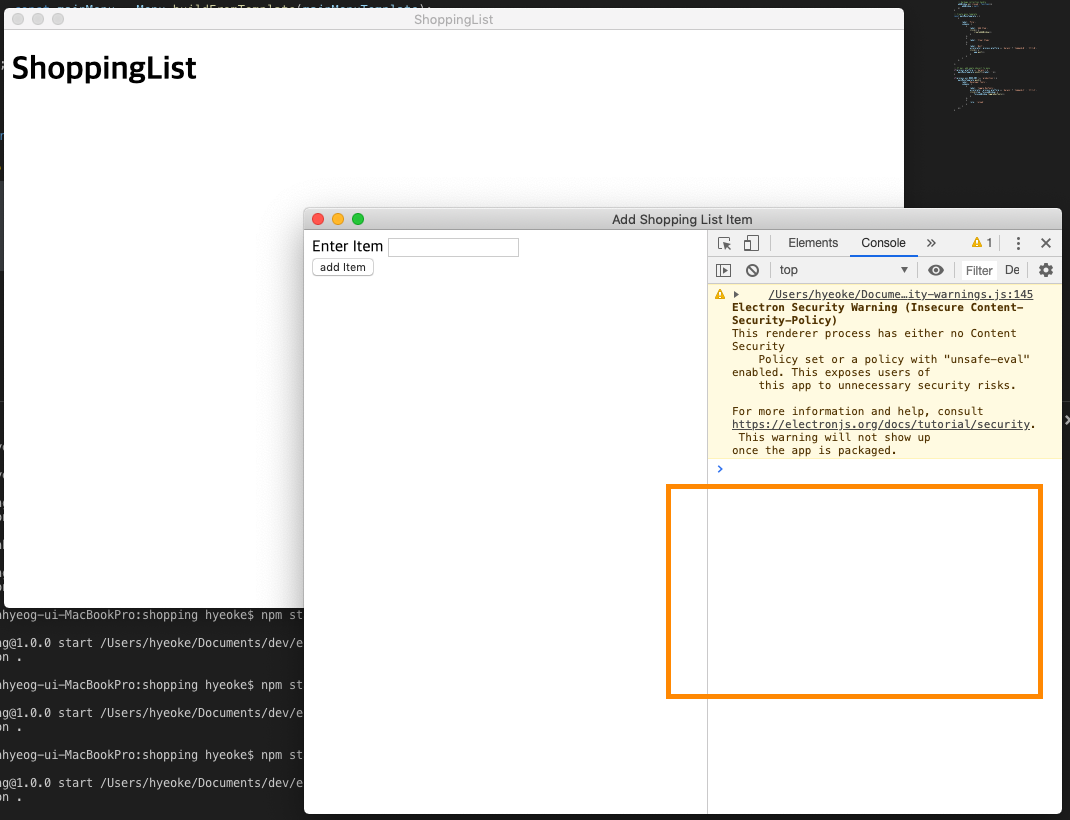Image resolution: width=1070 pixels, height=820 pixels.
Task: Click the add Item button
Action: coord(343,267)
